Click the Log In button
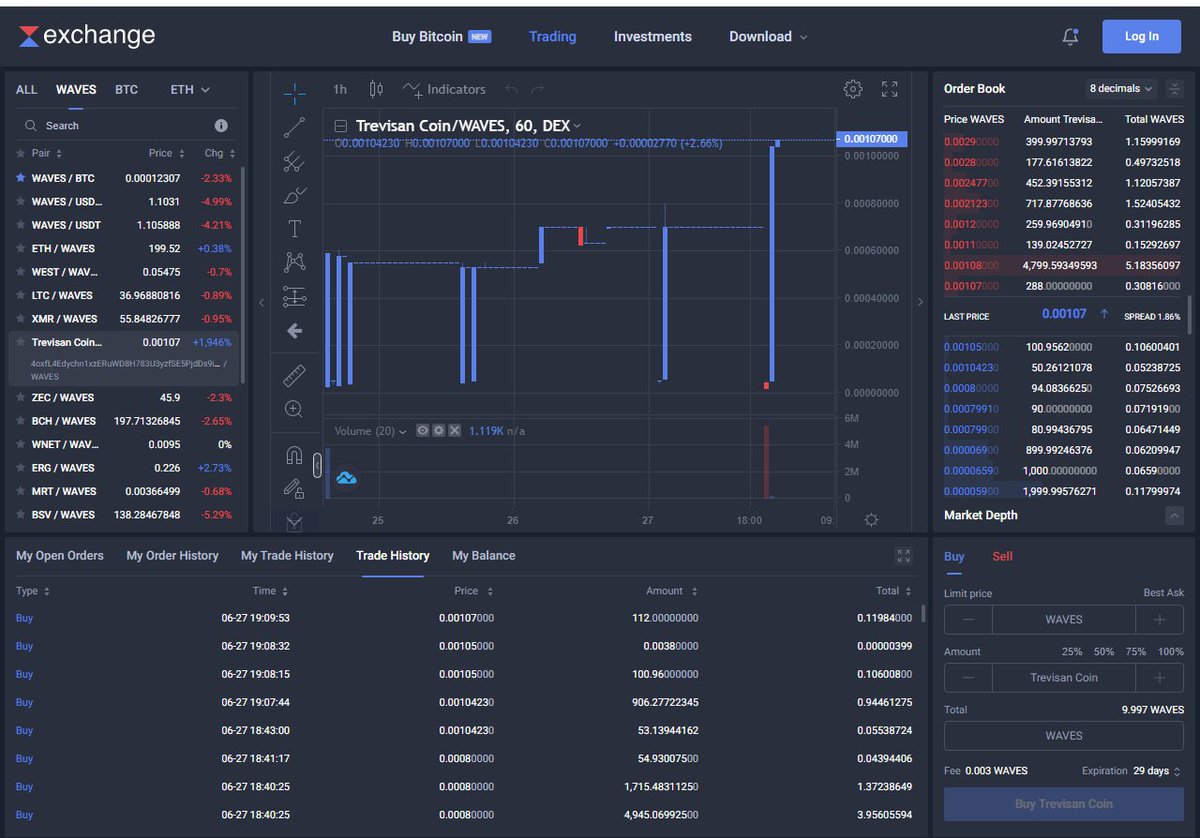 [1142, 36]
